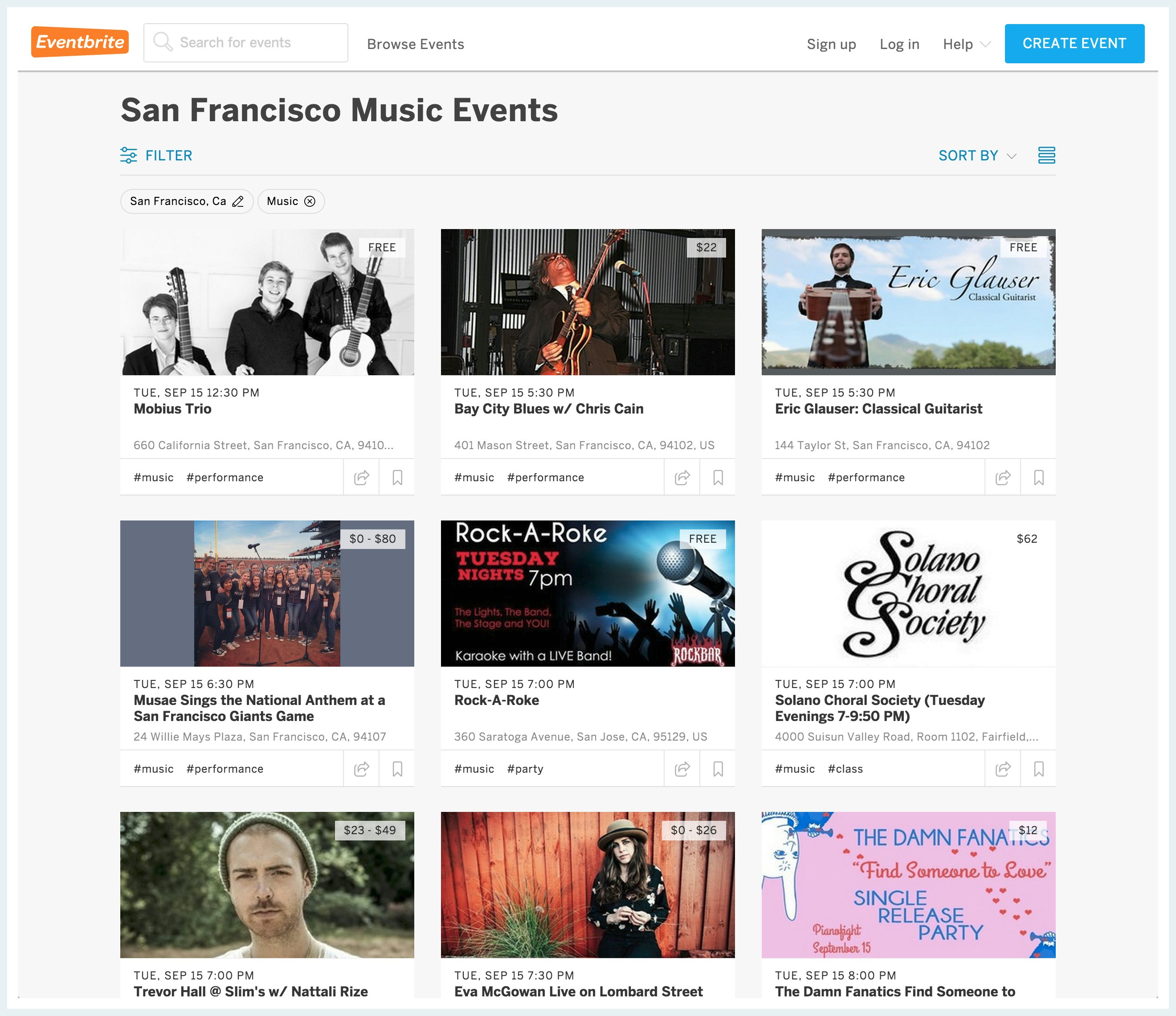Remove the Music filter tag
Viewport: 1176px width, 1016px height.
tap(310, 201)
